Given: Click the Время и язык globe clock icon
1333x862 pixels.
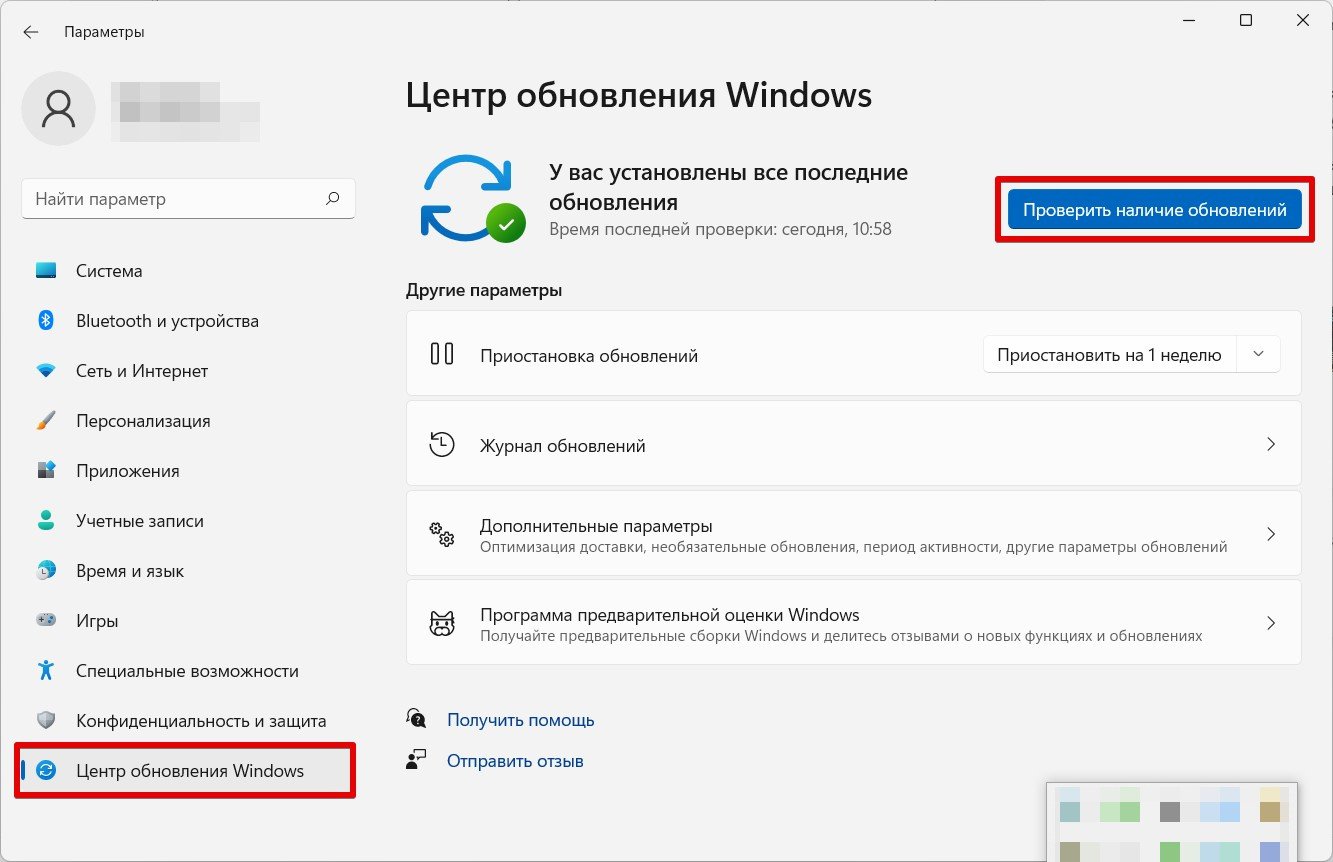Looking at the screenshot, I should coord(46,571).
